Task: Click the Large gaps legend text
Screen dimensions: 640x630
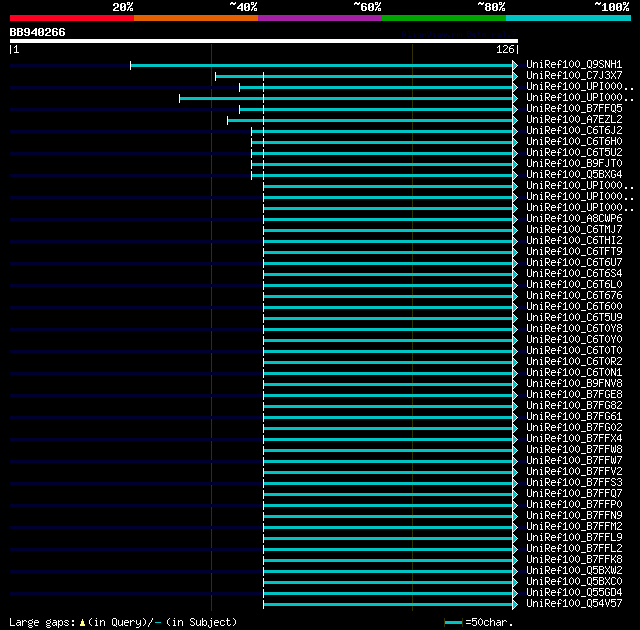Action: pos(123,622)
